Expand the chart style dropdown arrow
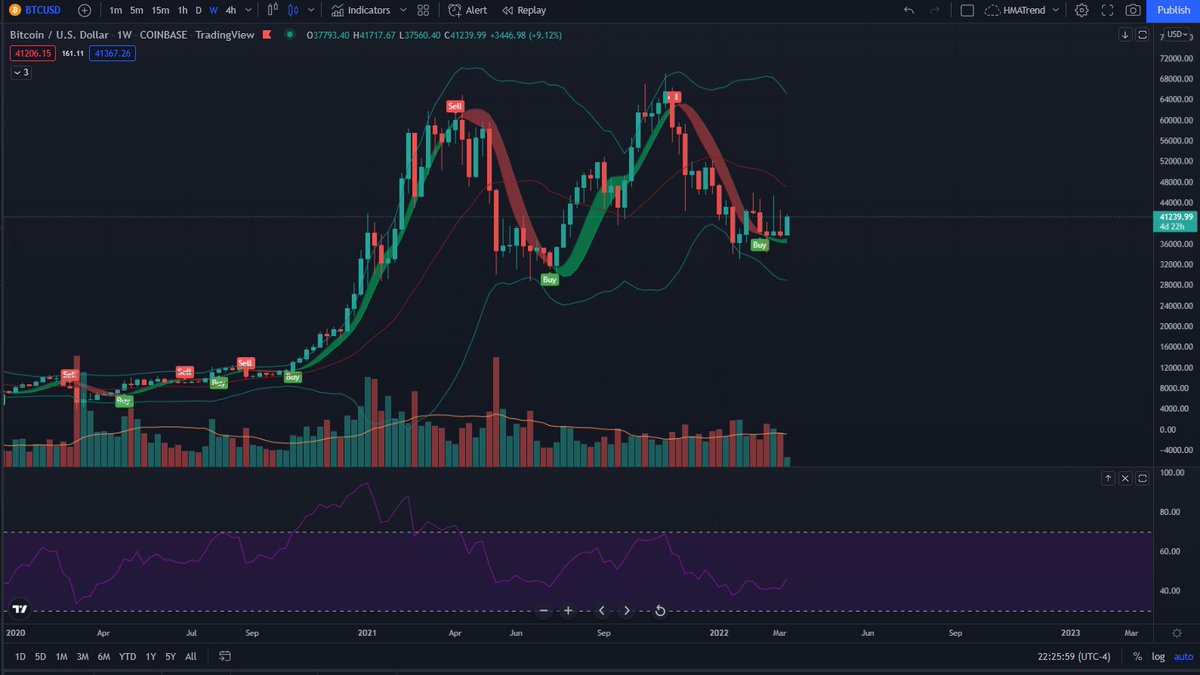The image size is (1200, 675). tap(311, 10)
